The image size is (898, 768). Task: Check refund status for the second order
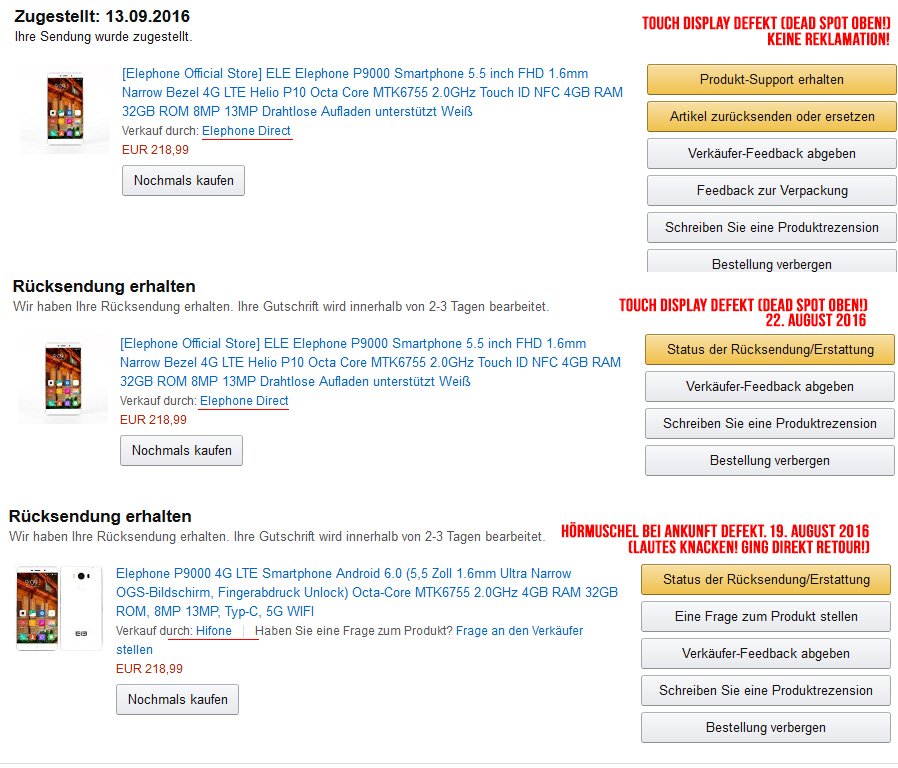pyautogui.click(x=769, y=349)
